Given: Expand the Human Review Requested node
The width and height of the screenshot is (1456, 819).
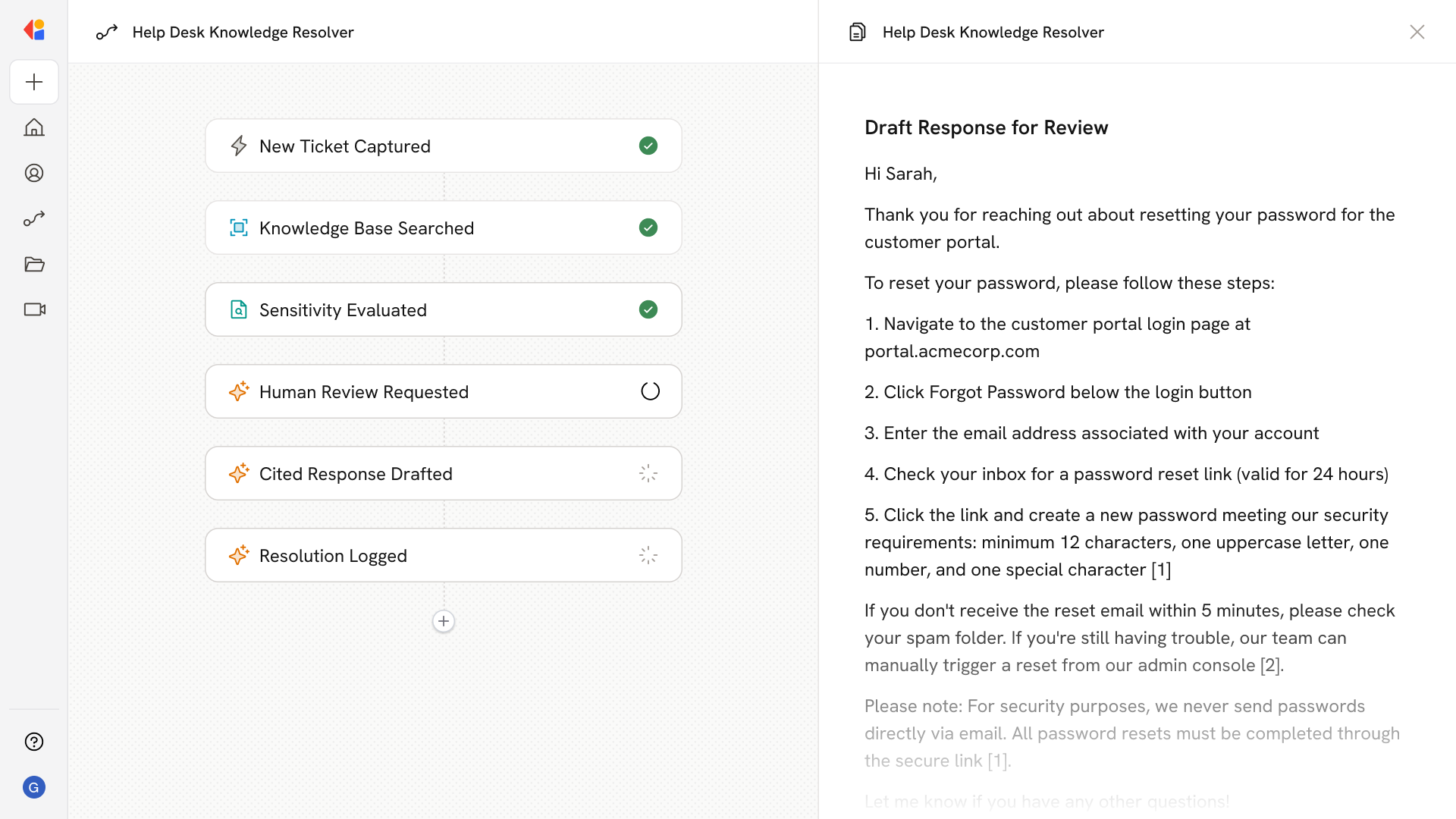Looking at the screenshot, I should [x=444, y=391].
